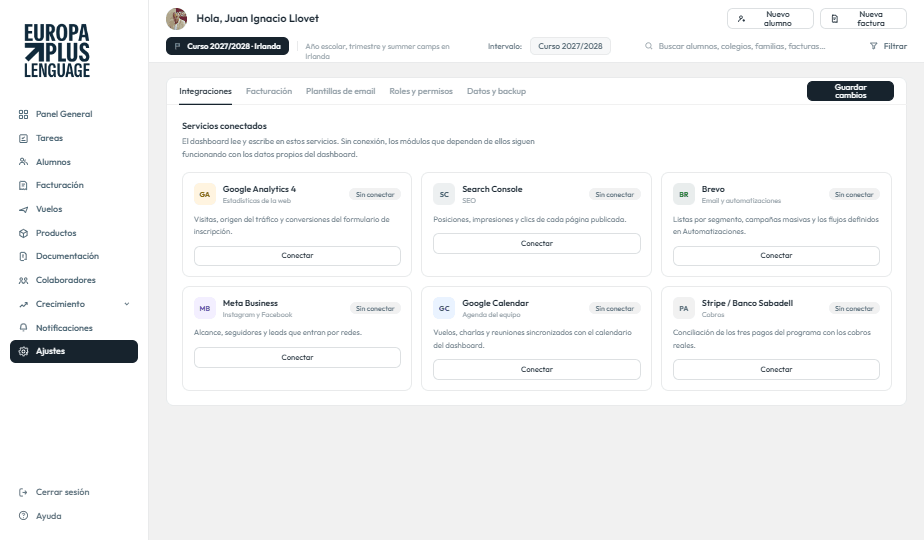Select the Crecimiento chart icon
924x540 pixels.
[x=24, y=304]
